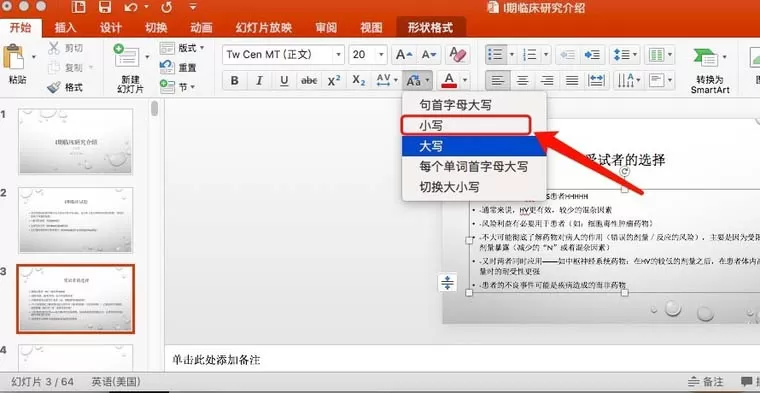The height and width of the screenshot is (393, 760).
Task: Open text direction options
Action: point(629,80)
